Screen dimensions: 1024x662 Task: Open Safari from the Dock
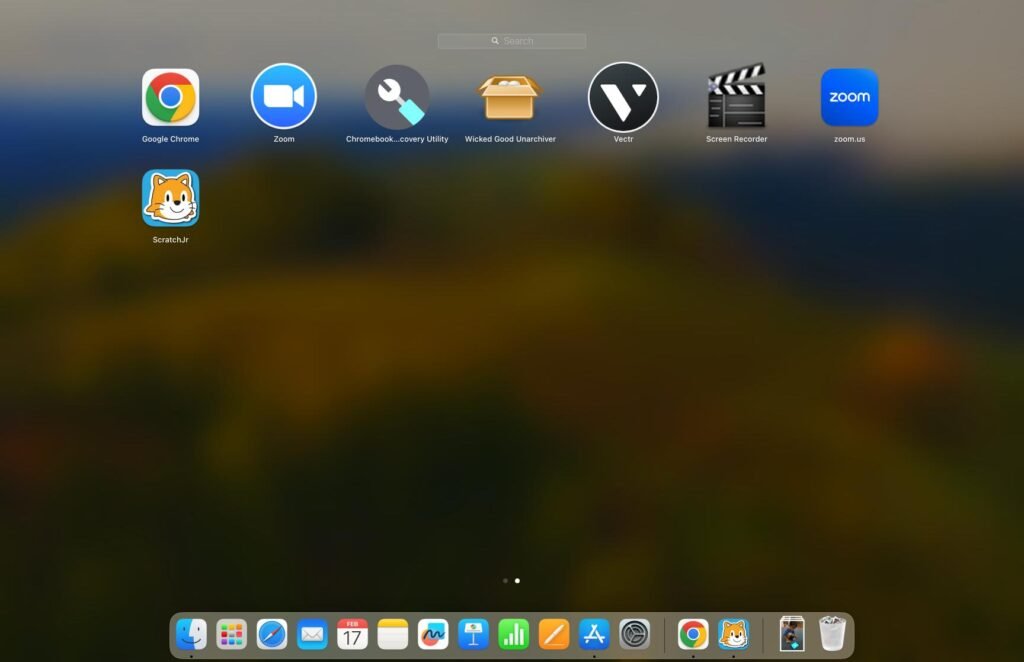point(272,634)
